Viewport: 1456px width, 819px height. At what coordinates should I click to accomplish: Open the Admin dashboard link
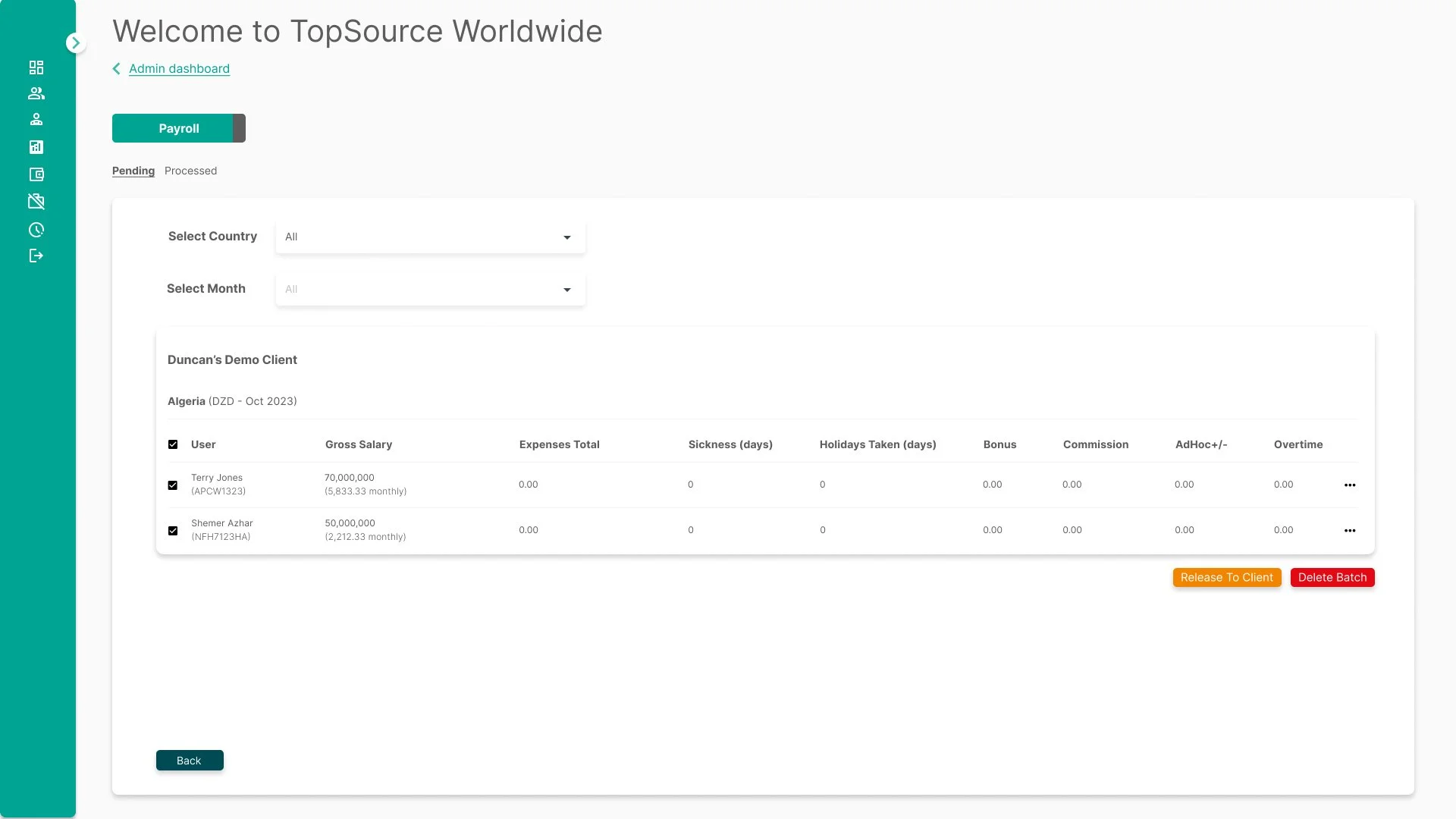179,69
